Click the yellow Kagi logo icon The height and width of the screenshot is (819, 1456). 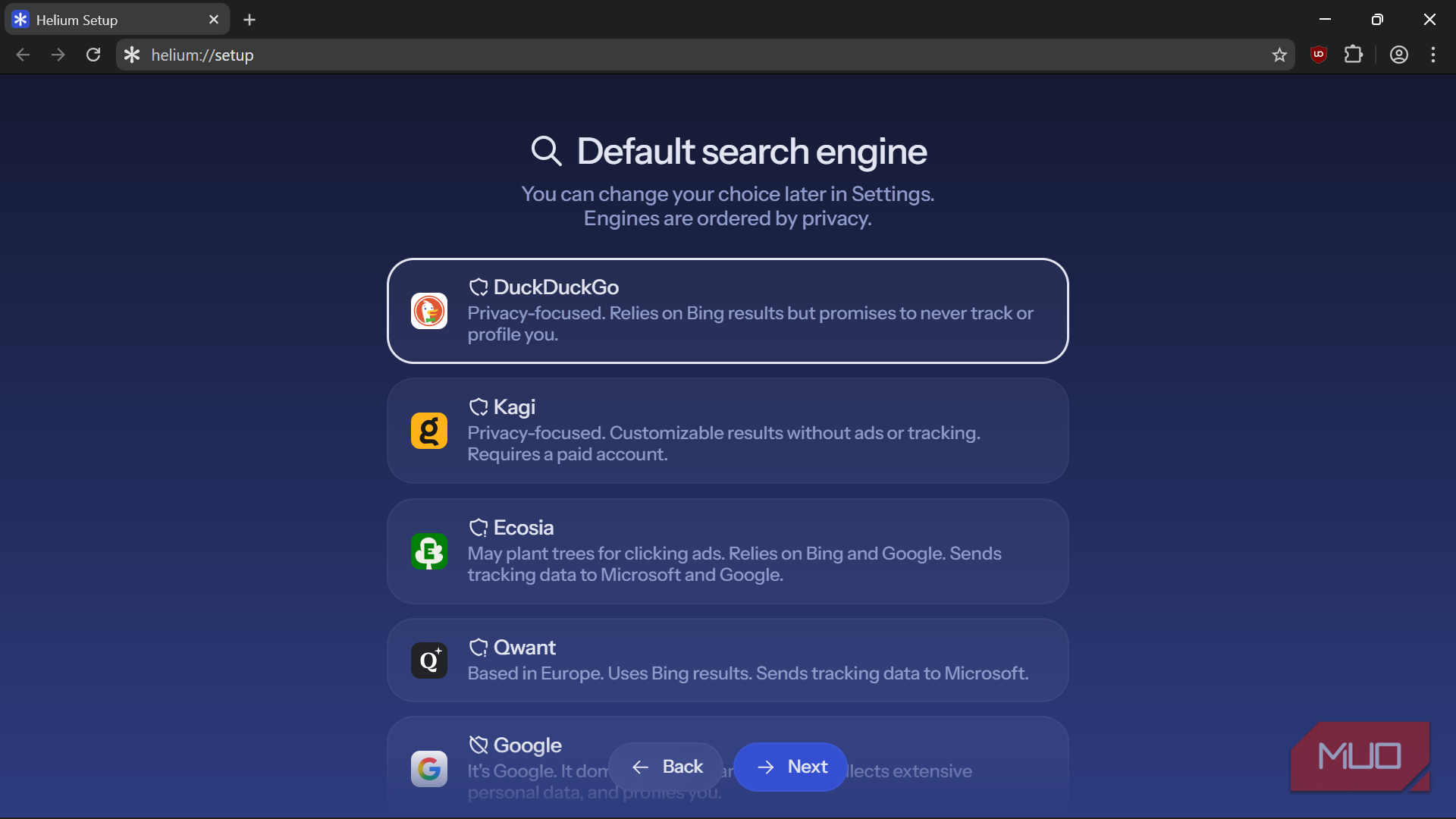pos(429,431)
